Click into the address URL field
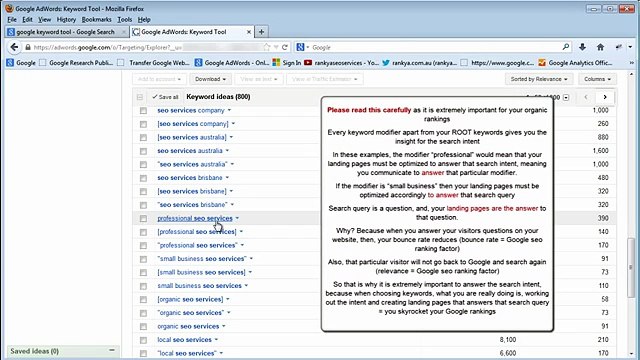 point(147,47)
